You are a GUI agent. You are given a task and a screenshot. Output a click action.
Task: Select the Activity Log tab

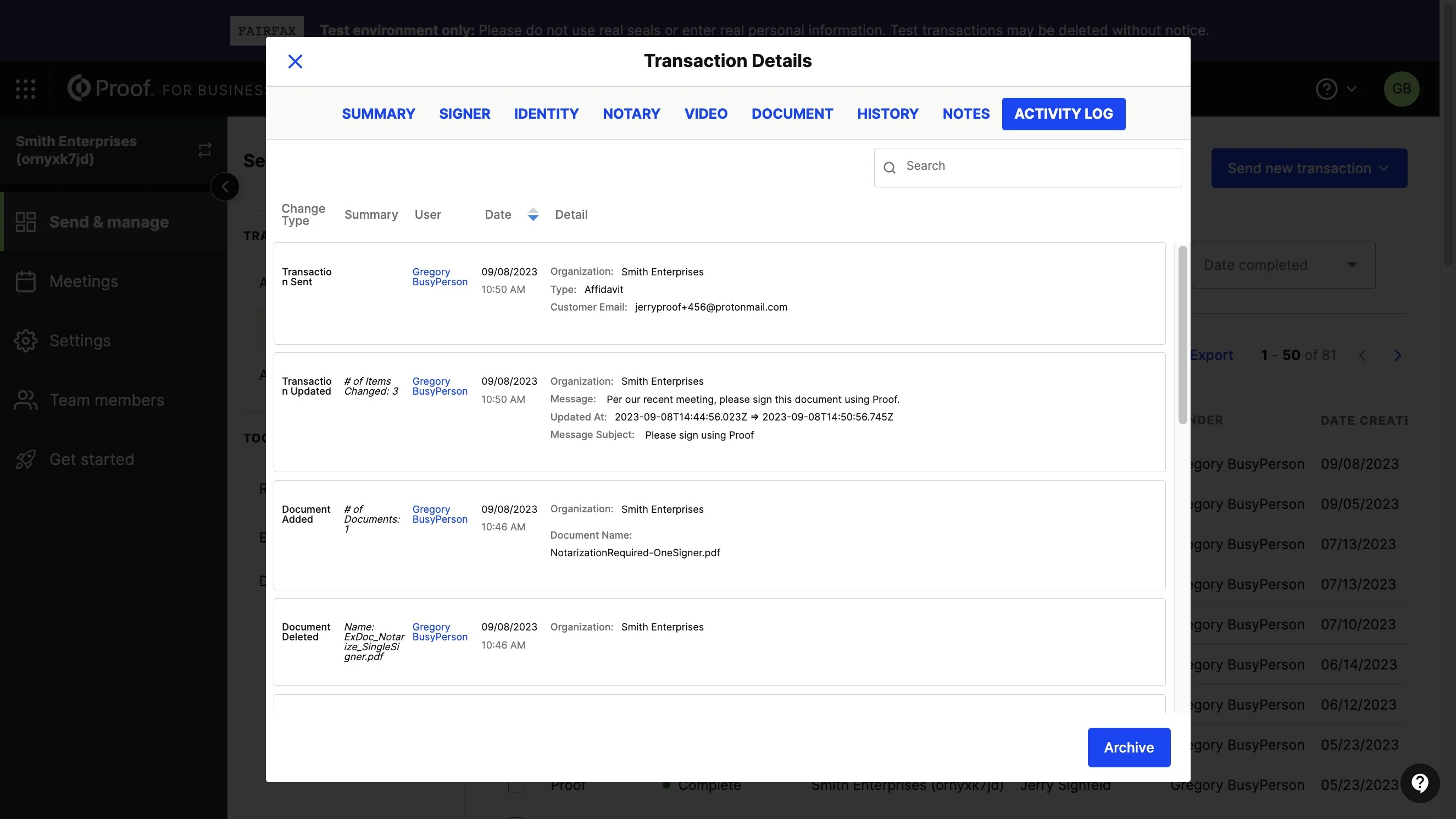point(1063,114)
